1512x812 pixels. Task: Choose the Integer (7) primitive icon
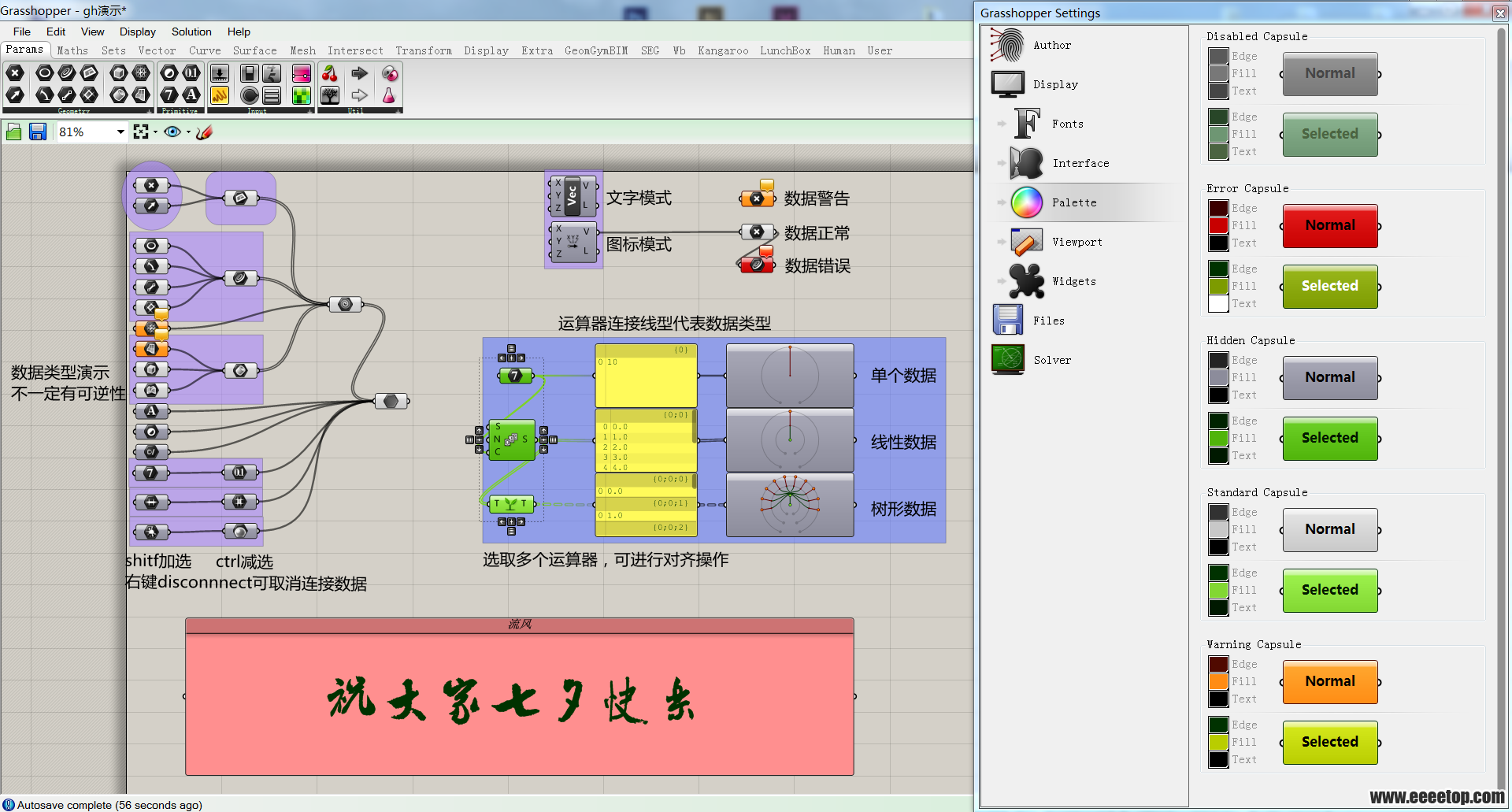tap(169, 95)
